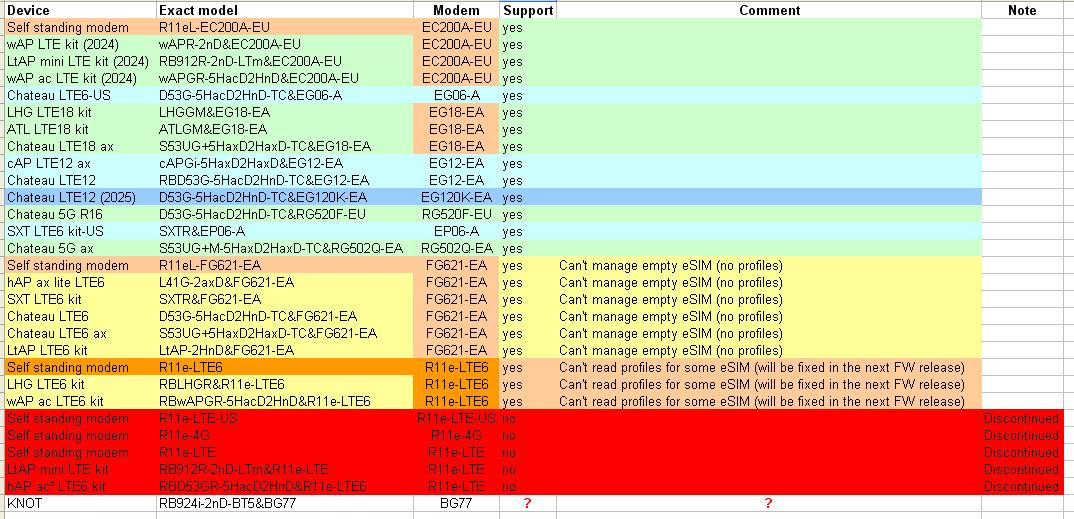Select RBD53G-5HacD2HnD-TC&EG12-EA cell
The height and width of the screenshot is (519, 1074).
point(284,181)
